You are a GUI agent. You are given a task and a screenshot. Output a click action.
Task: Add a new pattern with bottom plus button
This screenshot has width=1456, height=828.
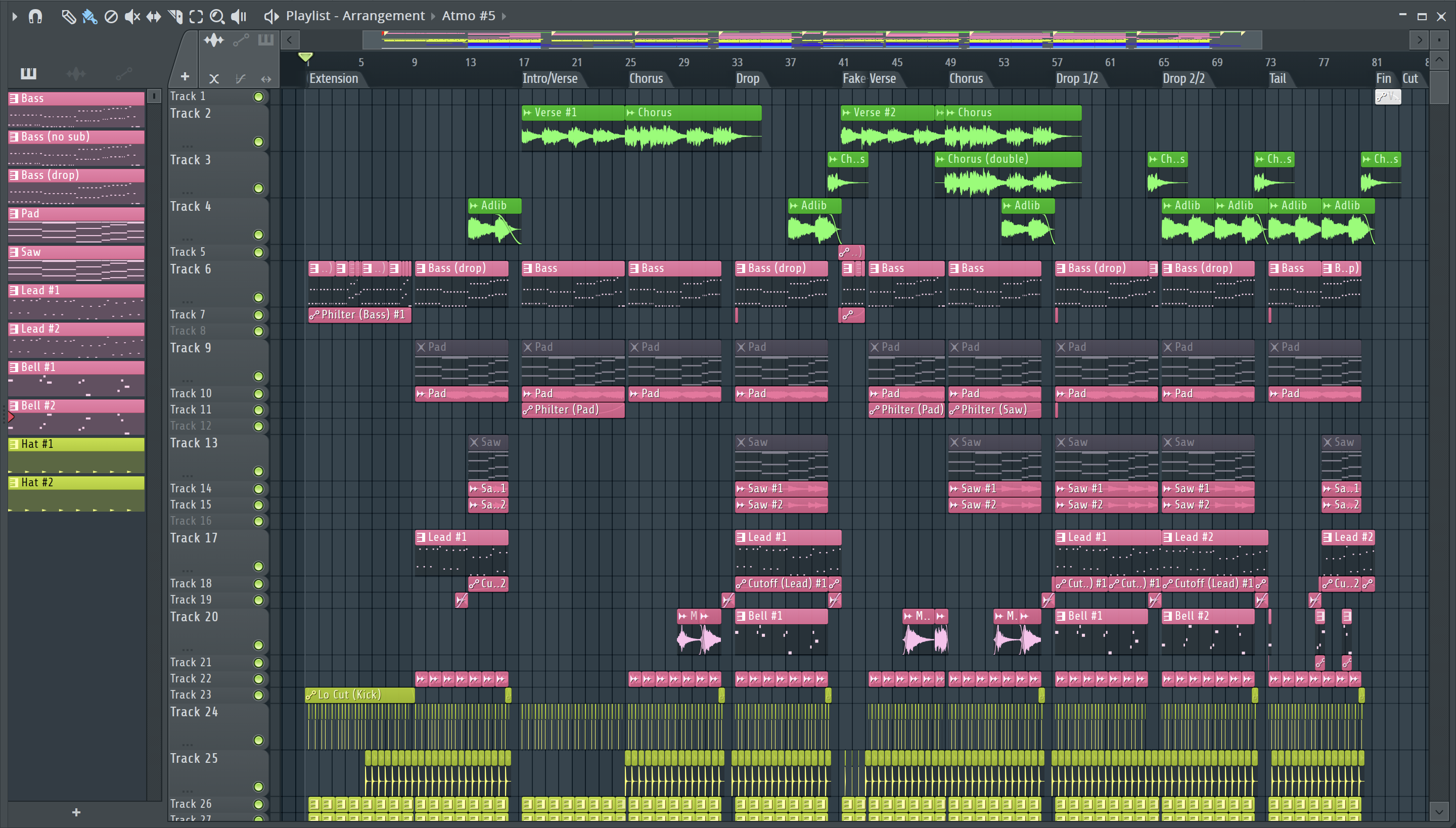tap(76, 813)
